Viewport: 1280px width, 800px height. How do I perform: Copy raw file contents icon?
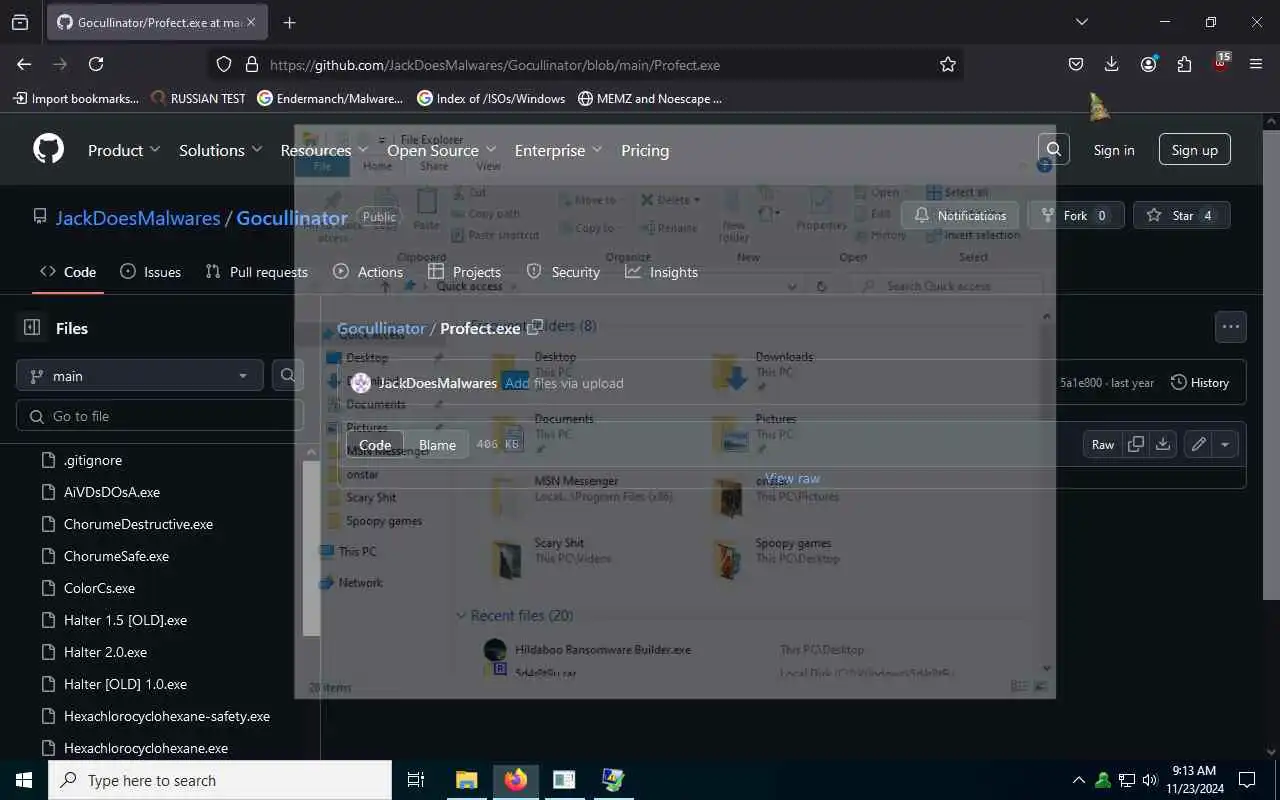pos(1136,445)
